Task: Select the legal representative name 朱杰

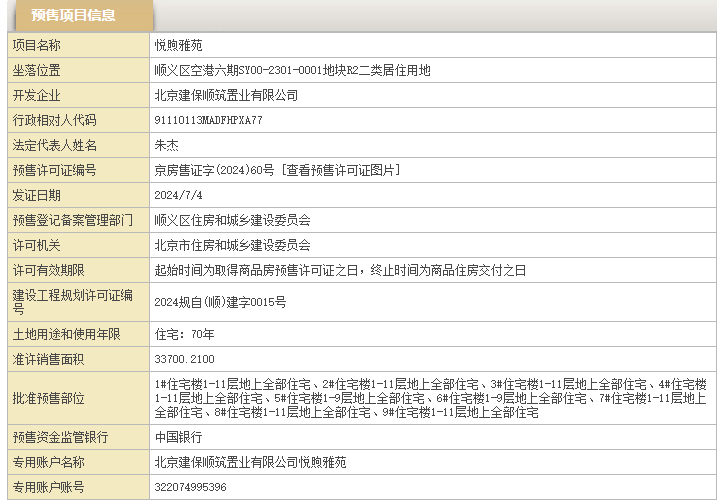Action: tap(166, 145)
